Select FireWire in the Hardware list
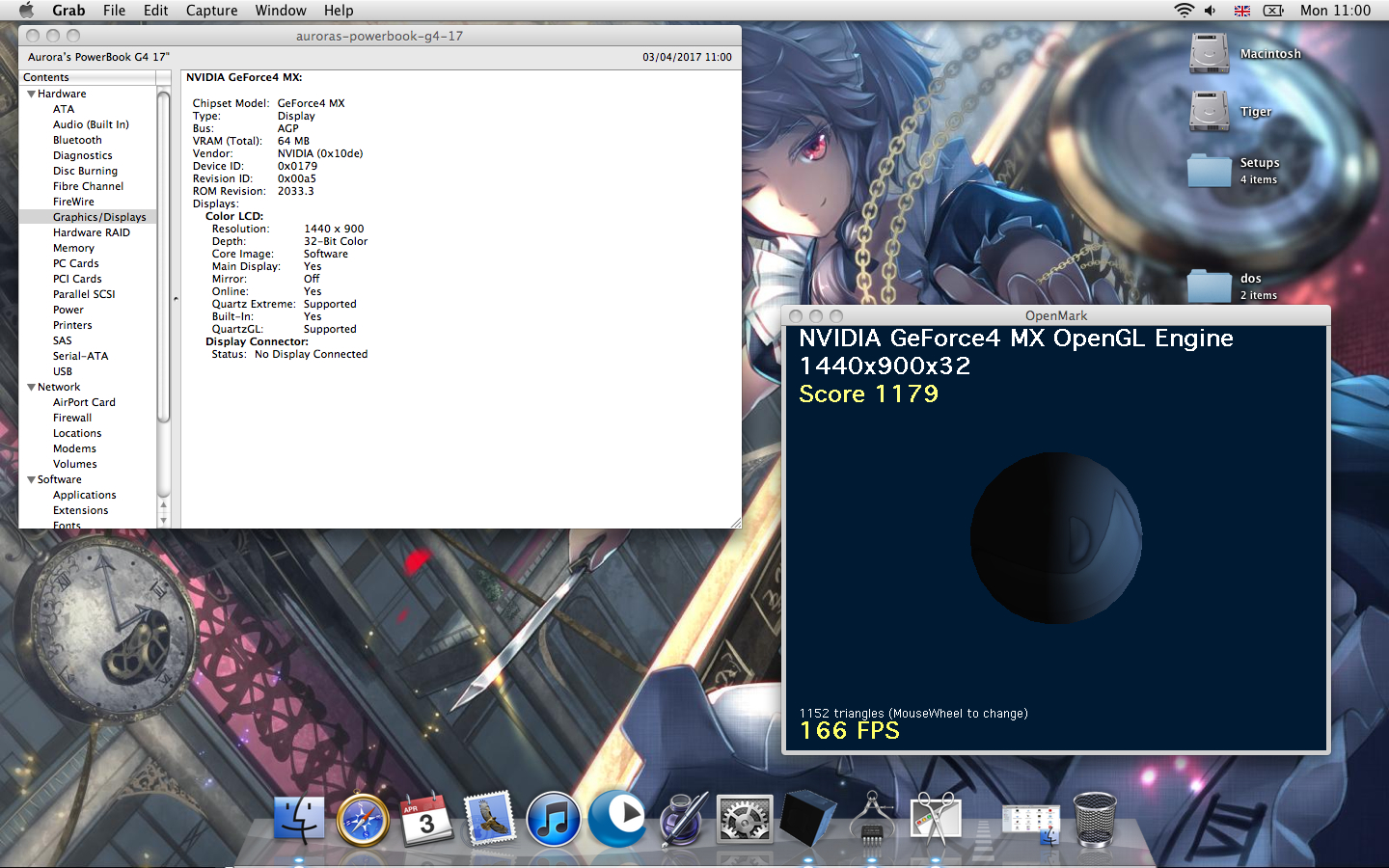Screen dimensions: 1389x868 point(73,202)
